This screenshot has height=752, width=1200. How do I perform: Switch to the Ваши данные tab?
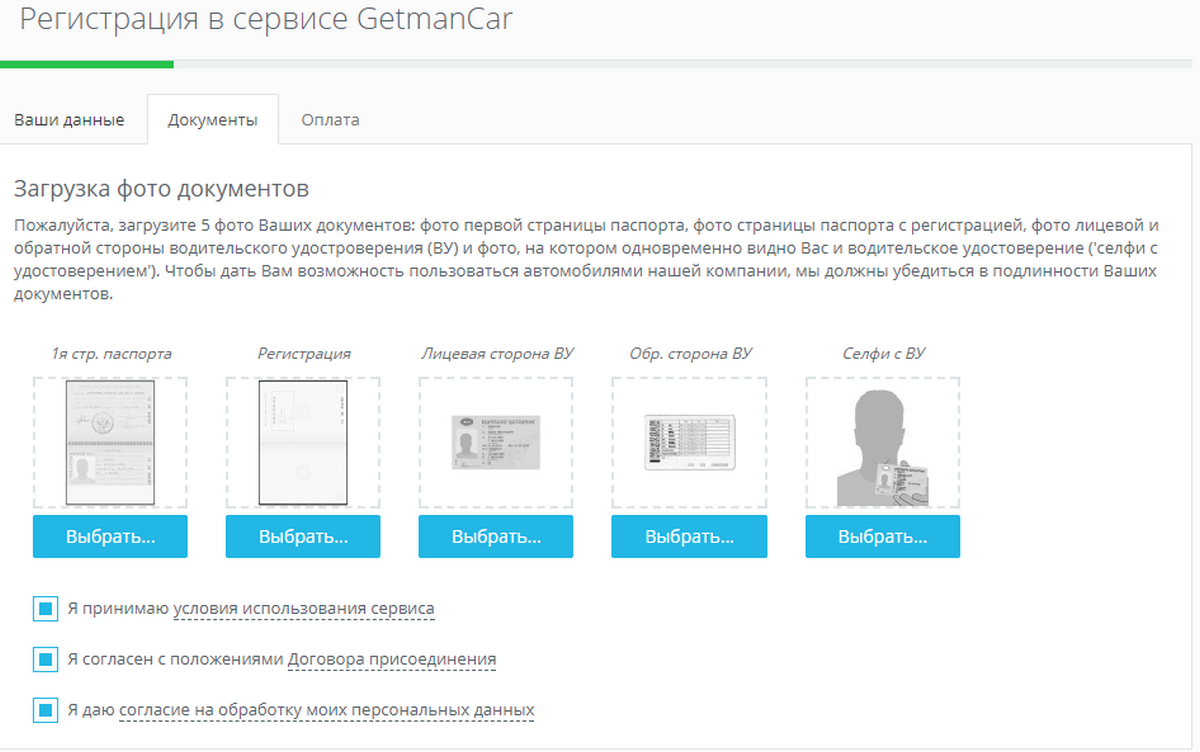[69, 120]
